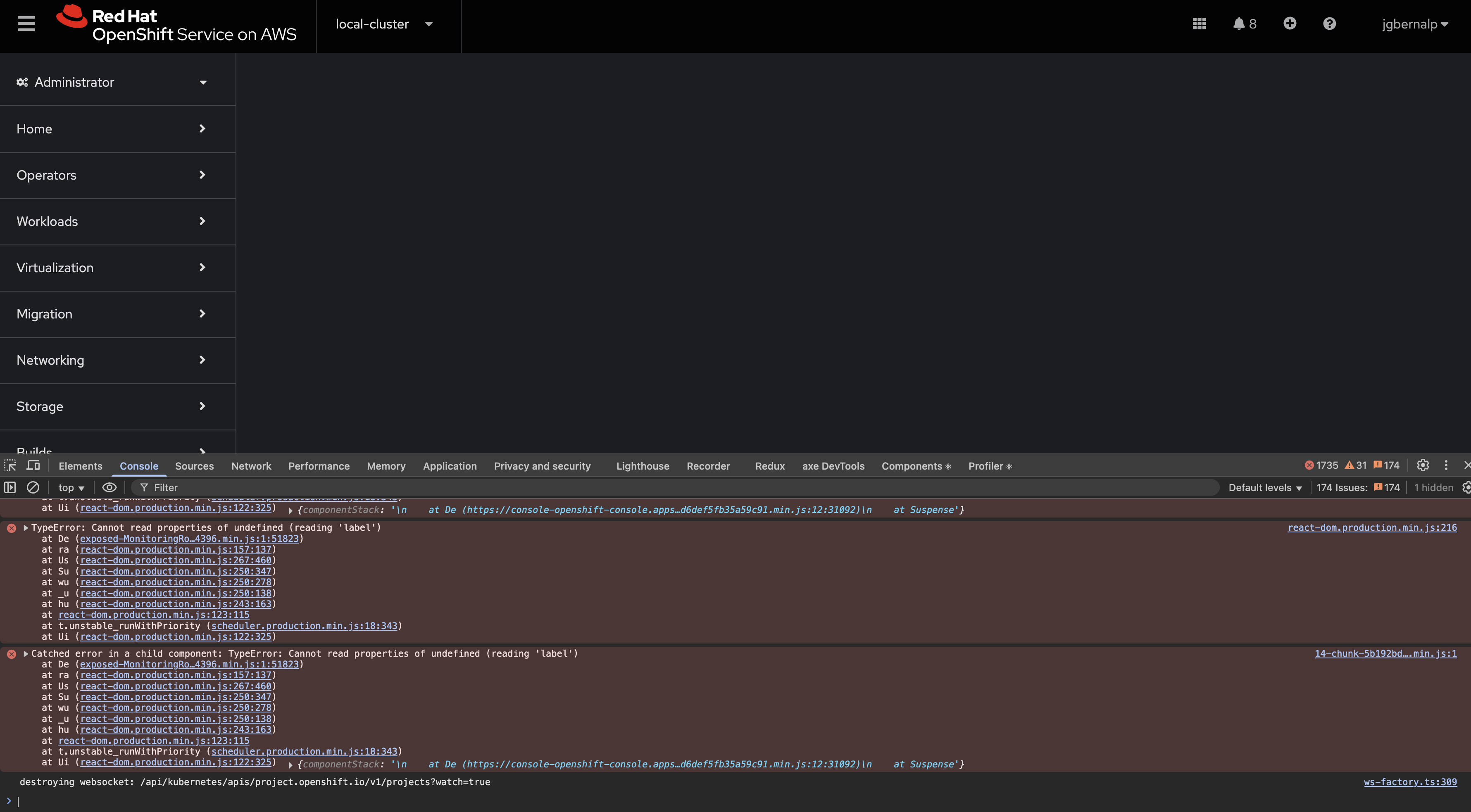This screenshot has height=812, width=1471.
Task: Activate the DevTools inspect element picker
Action: pos(10,465)
